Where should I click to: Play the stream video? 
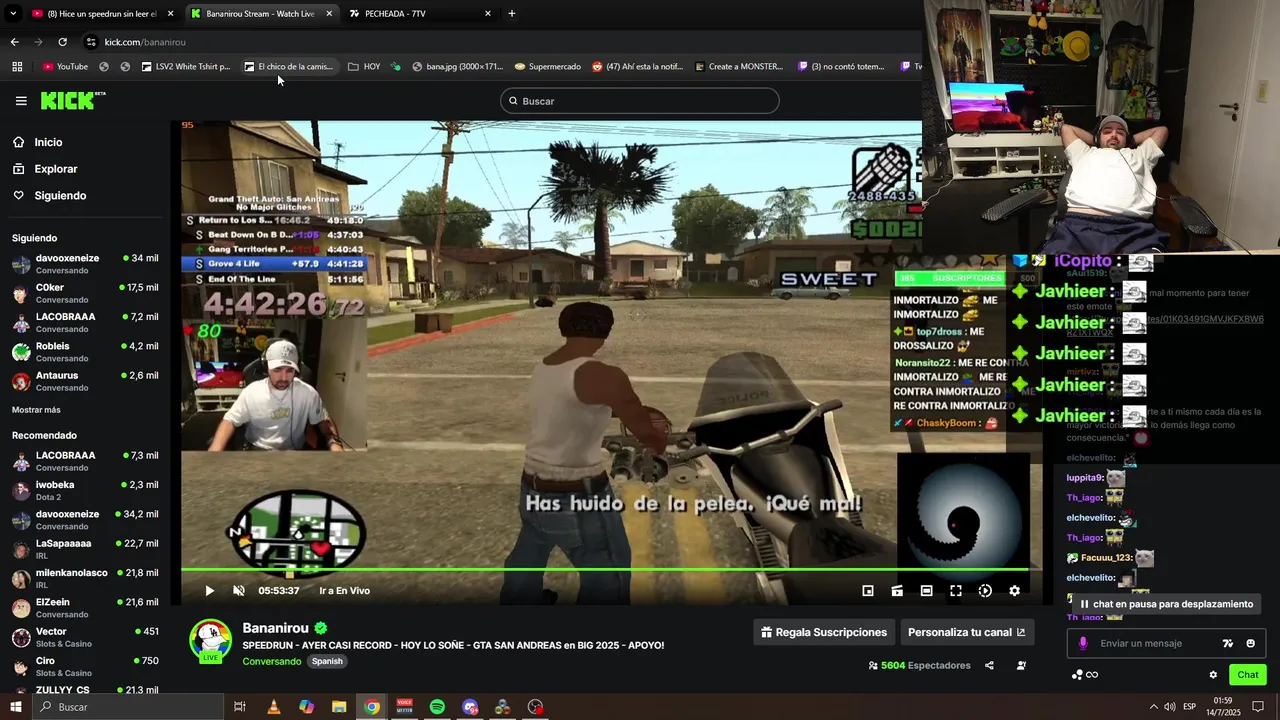(x=209, y=591)
